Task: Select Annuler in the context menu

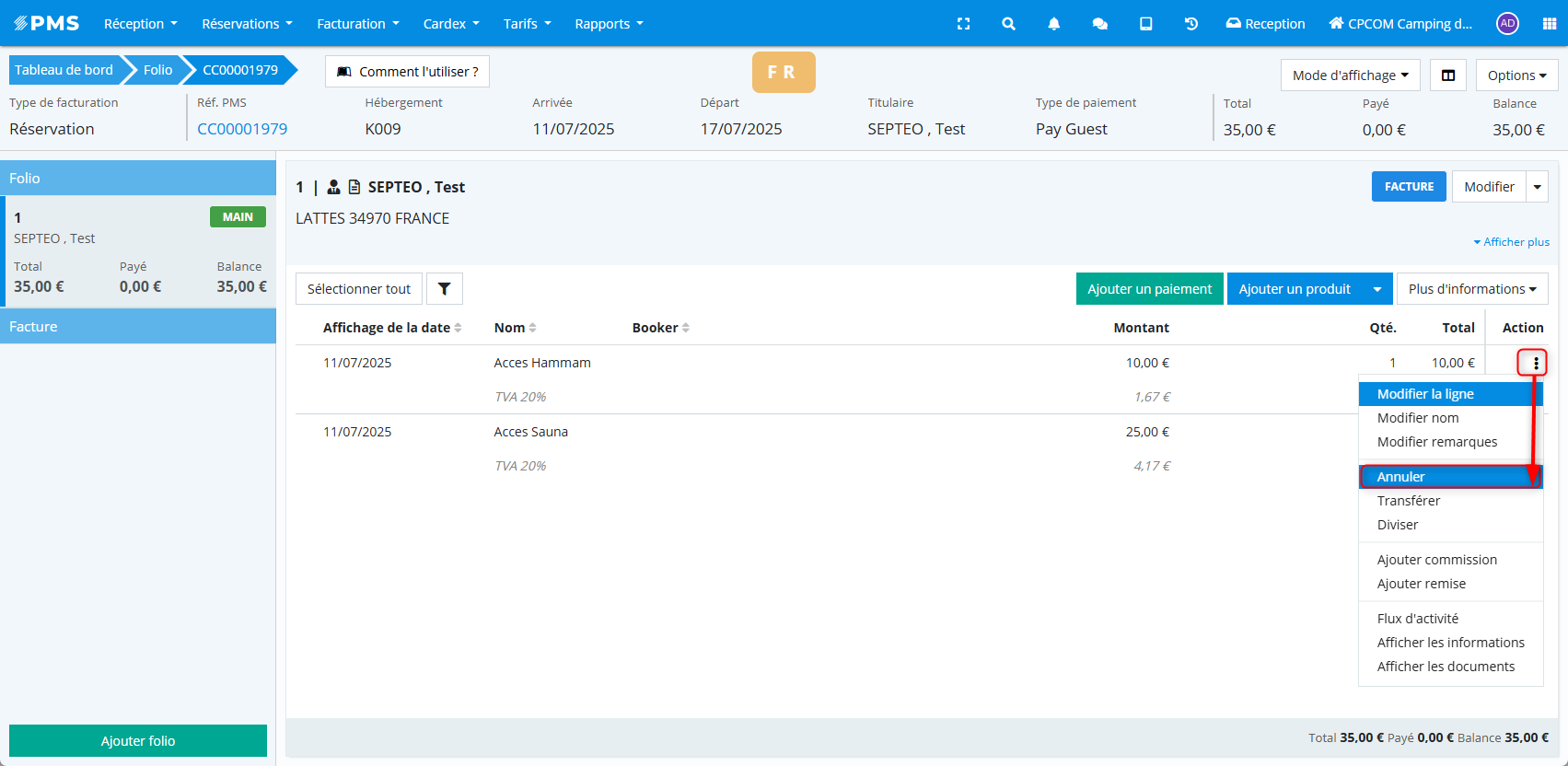Action: point(1400,477)
